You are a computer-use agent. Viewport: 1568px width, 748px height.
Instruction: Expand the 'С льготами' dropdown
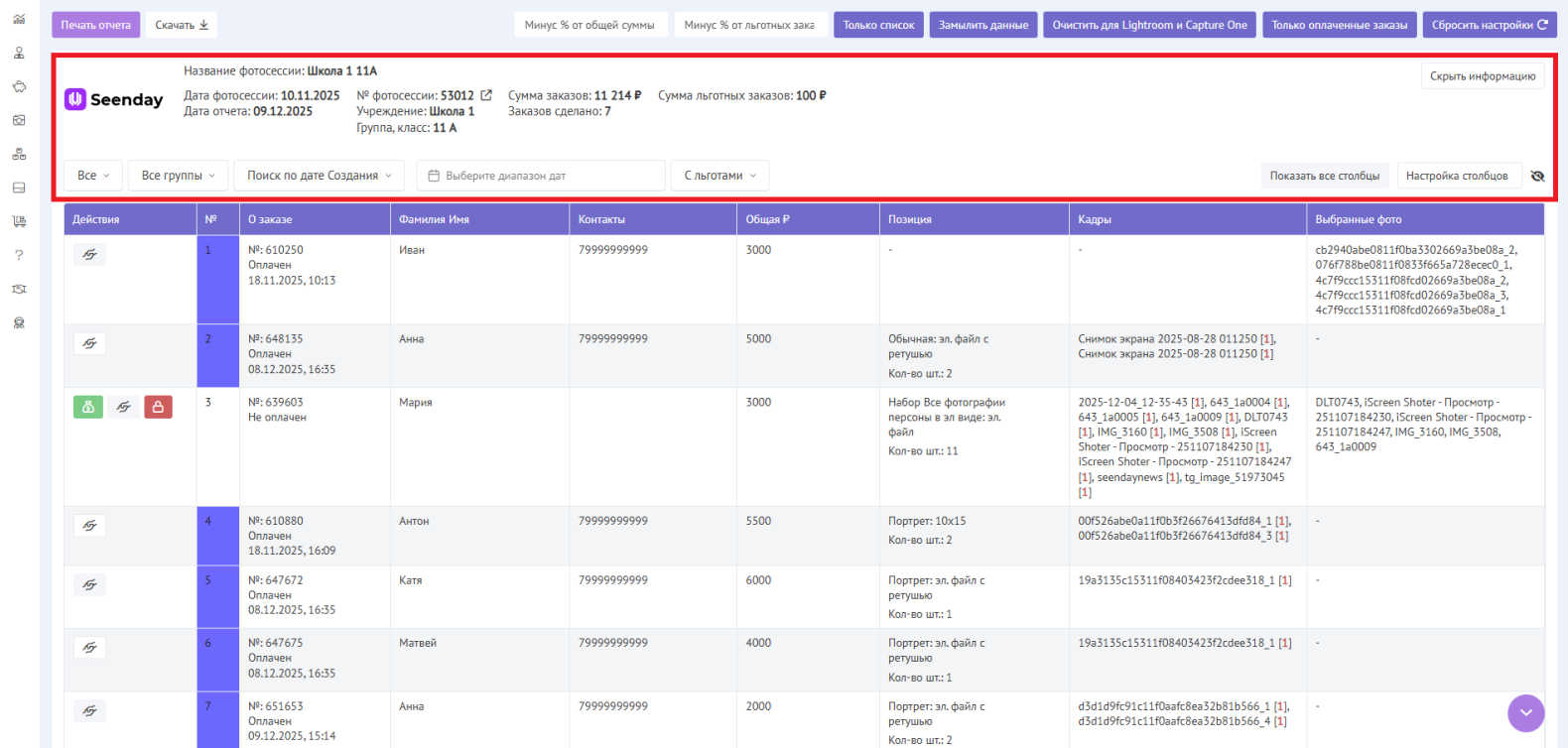pos(719,176)
